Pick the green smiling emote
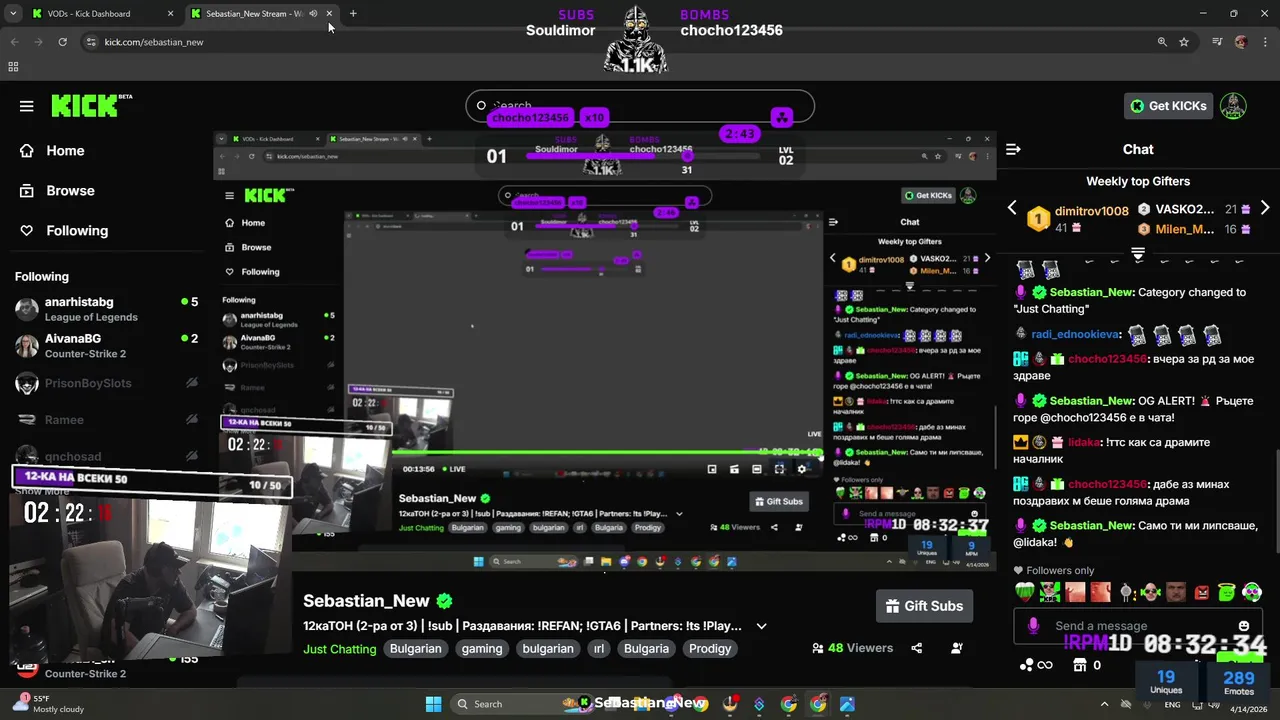Screen dimensions: 1280x720 [1226, 592]
